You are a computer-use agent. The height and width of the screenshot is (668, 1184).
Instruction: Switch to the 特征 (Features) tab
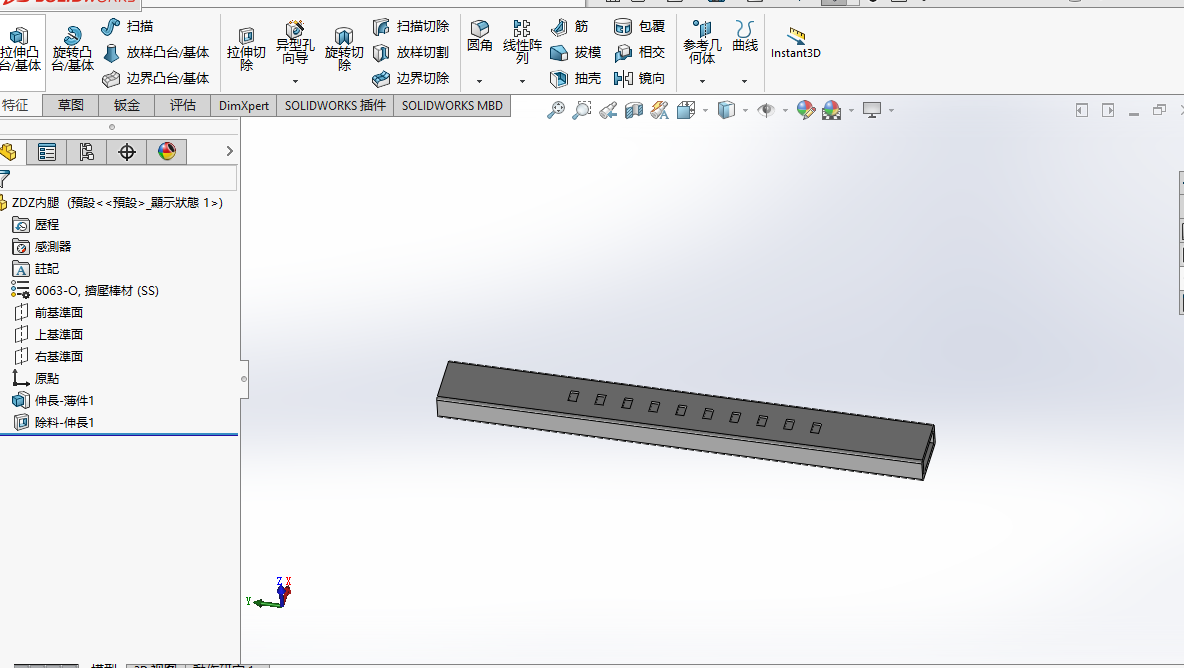(17, 106)
